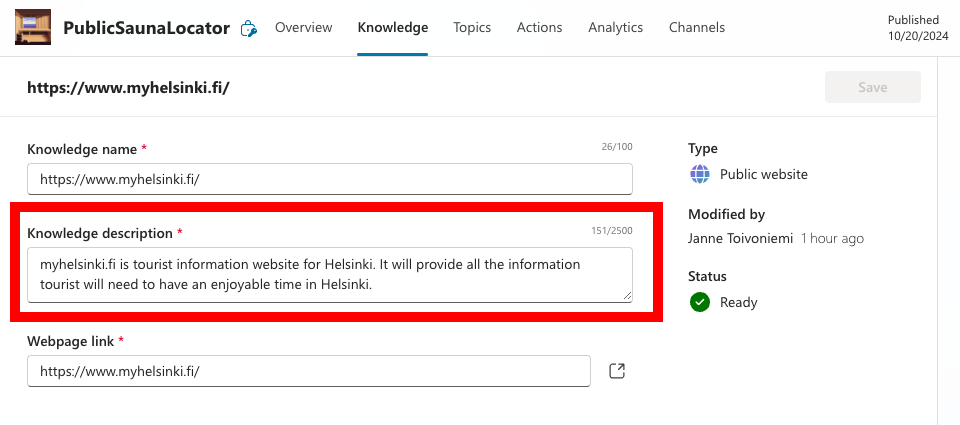Viewport: 960px width, 425px height.
Task: Go to the Actions tab
Action: [x=539, y=28]
